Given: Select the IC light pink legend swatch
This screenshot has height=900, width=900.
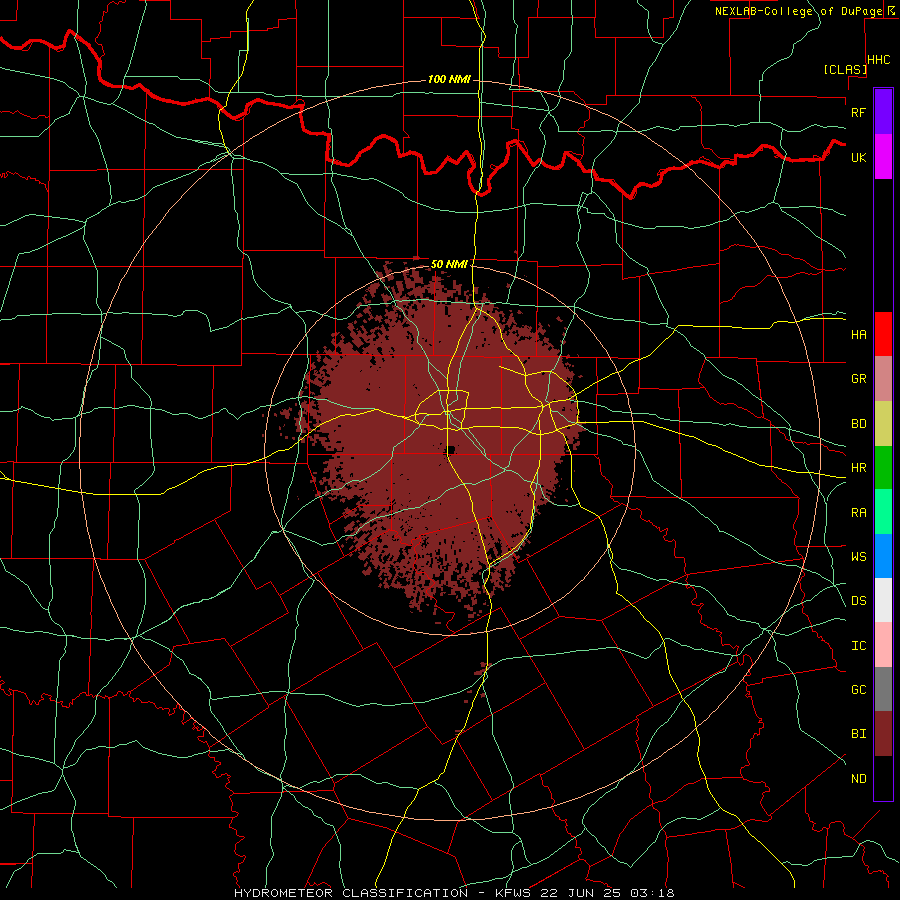Looking at the screenshot, I should point(883,645).
